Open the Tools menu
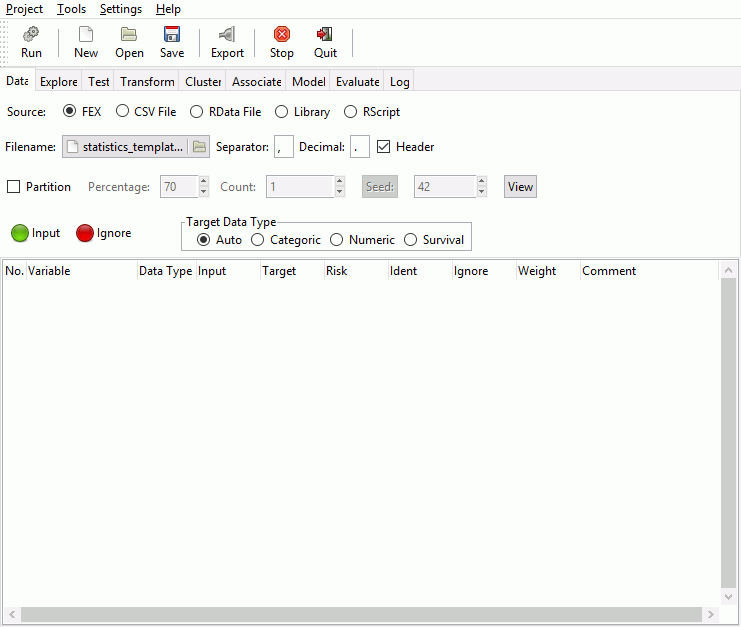The height and width of the screenshot is (627, 741). pyautogui.click(x=71, y=9)
